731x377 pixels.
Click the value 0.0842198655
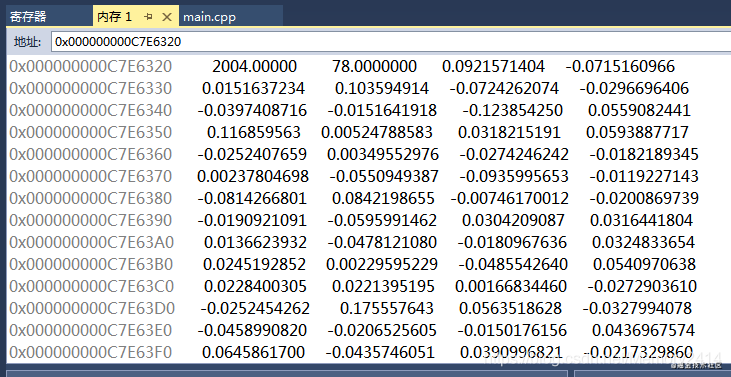point(383,198)
